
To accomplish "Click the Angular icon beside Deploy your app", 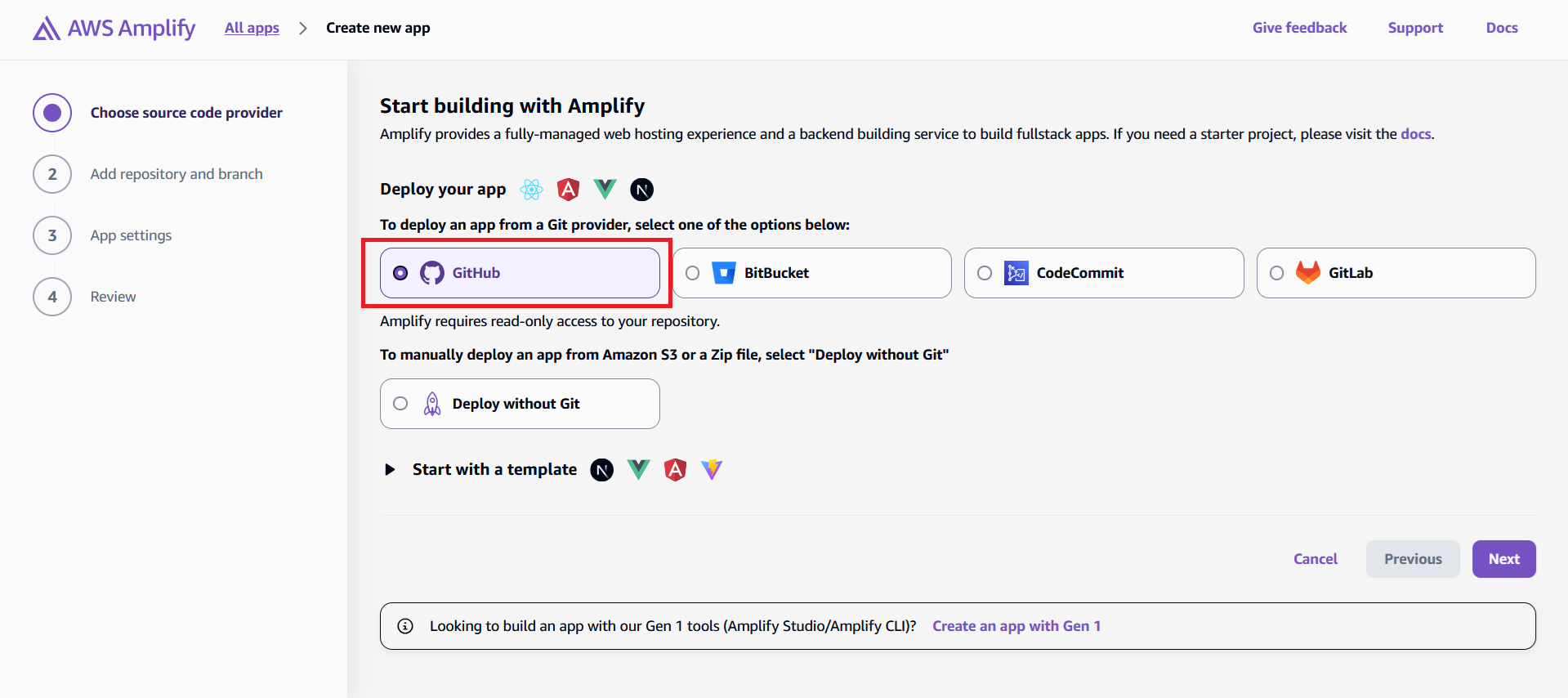I will (x=568, y=190).
